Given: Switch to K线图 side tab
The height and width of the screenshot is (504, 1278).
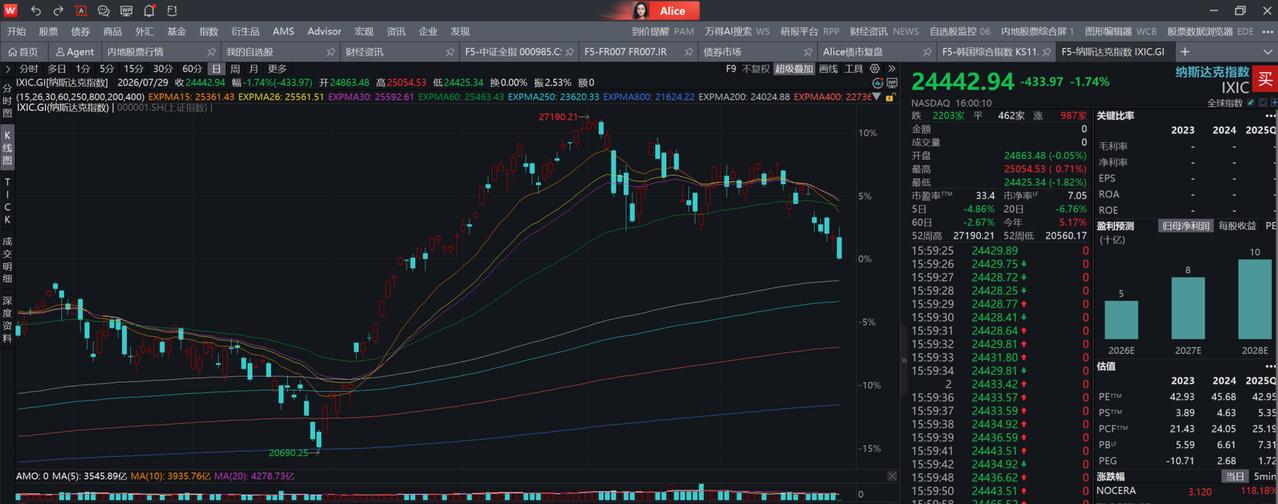Looking at the screenshot, I should coord(7,147).
